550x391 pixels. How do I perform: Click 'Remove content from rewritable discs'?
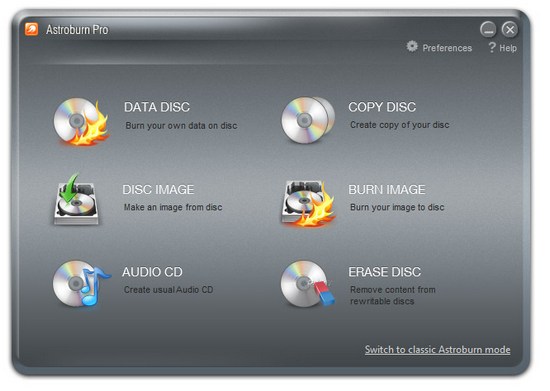click(393, 295)
